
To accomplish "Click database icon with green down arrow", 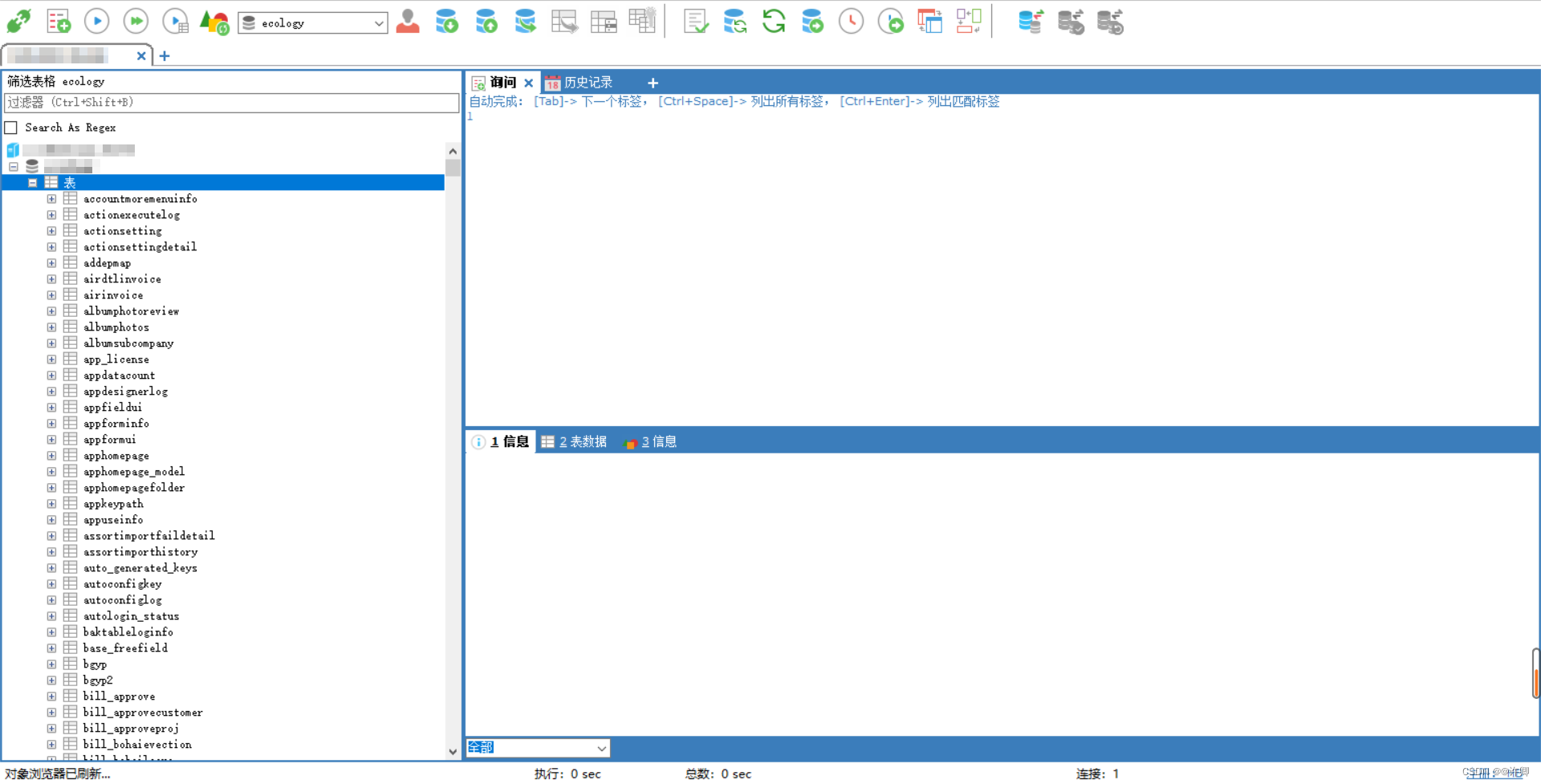I will pyautogui.click(x=447, y=22).
